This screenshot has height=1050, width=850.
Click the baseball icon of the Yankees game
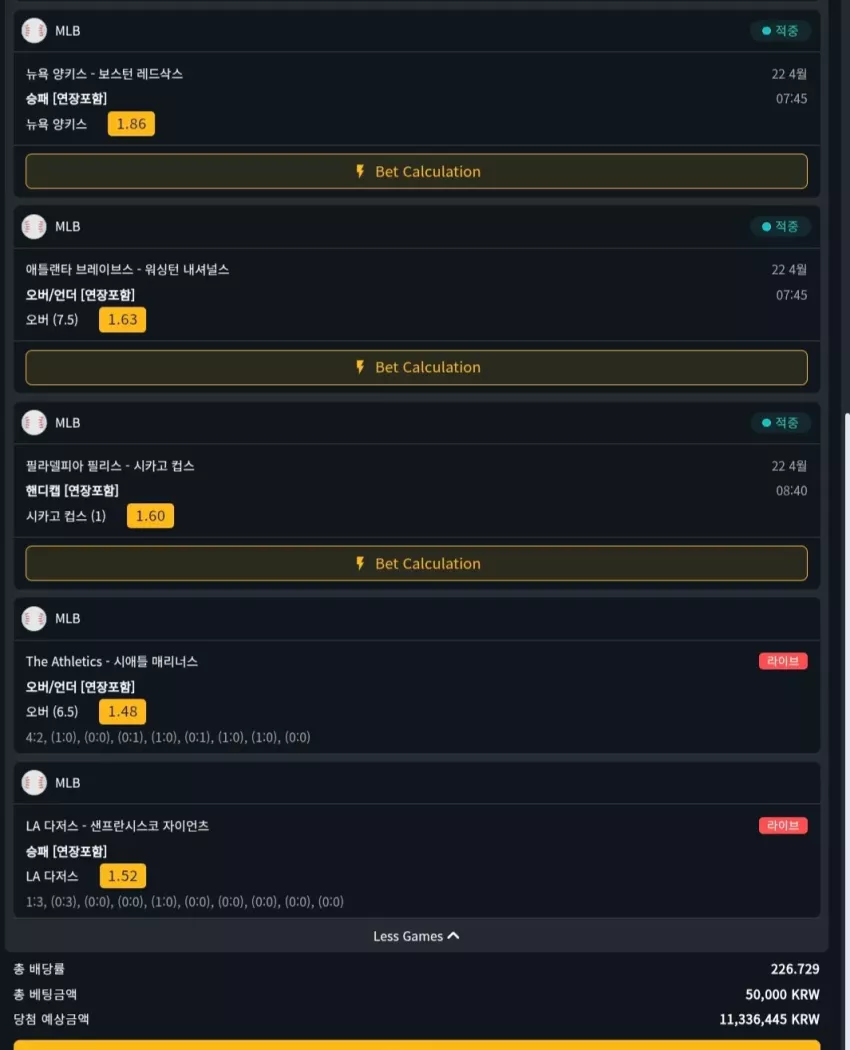[33, 31]
